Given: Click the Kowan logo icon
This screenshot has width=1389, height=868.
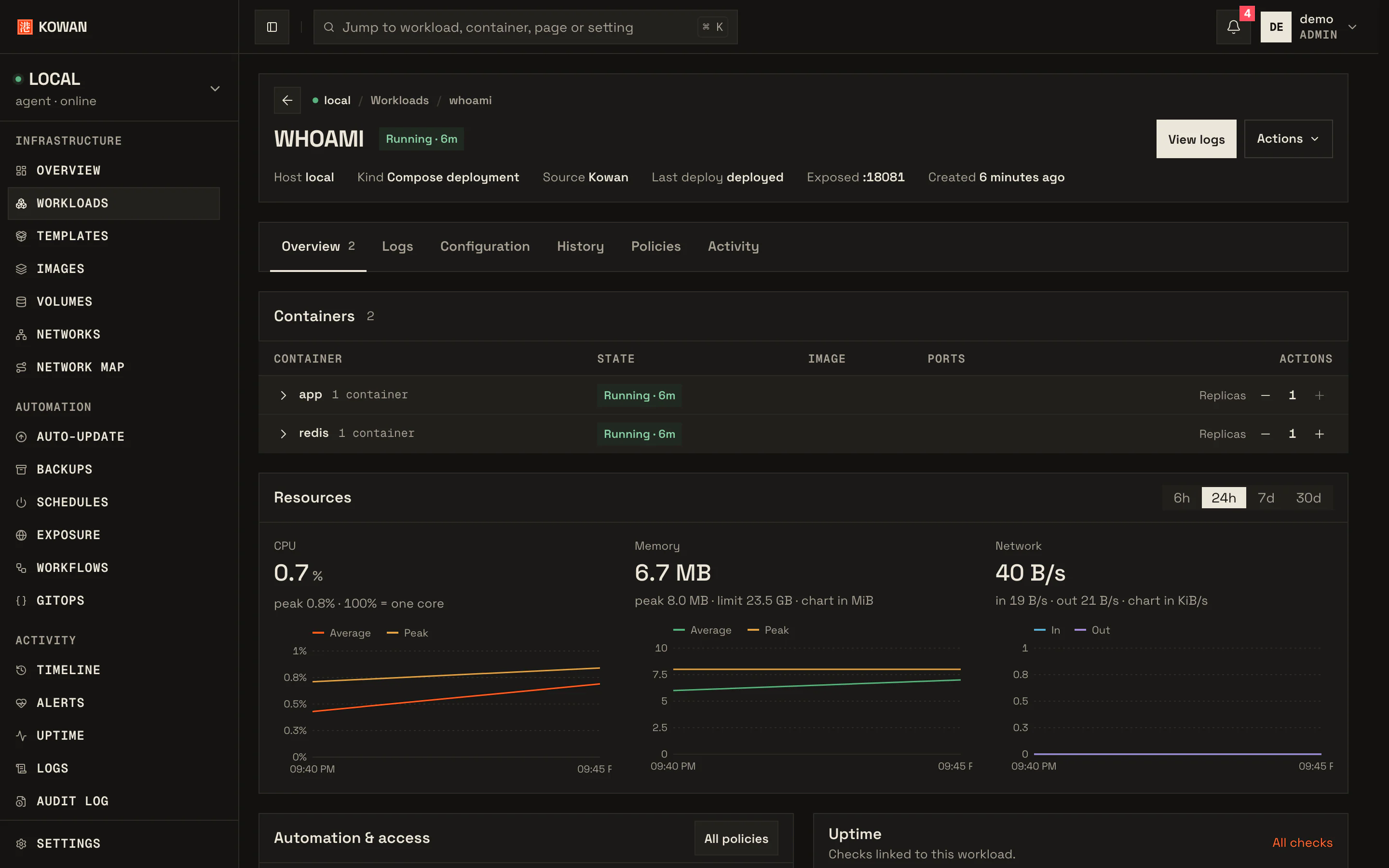Looking at the screenshot, I should (25, 27).
